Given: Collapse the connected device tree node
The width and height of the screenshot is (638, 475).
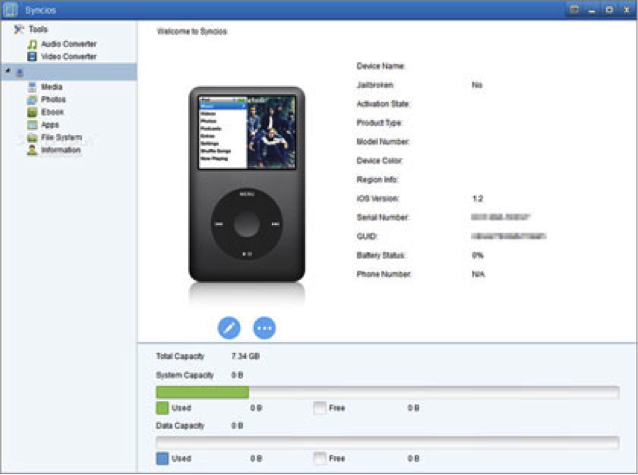Looking at the screenshot, I should tap(8, 71).
